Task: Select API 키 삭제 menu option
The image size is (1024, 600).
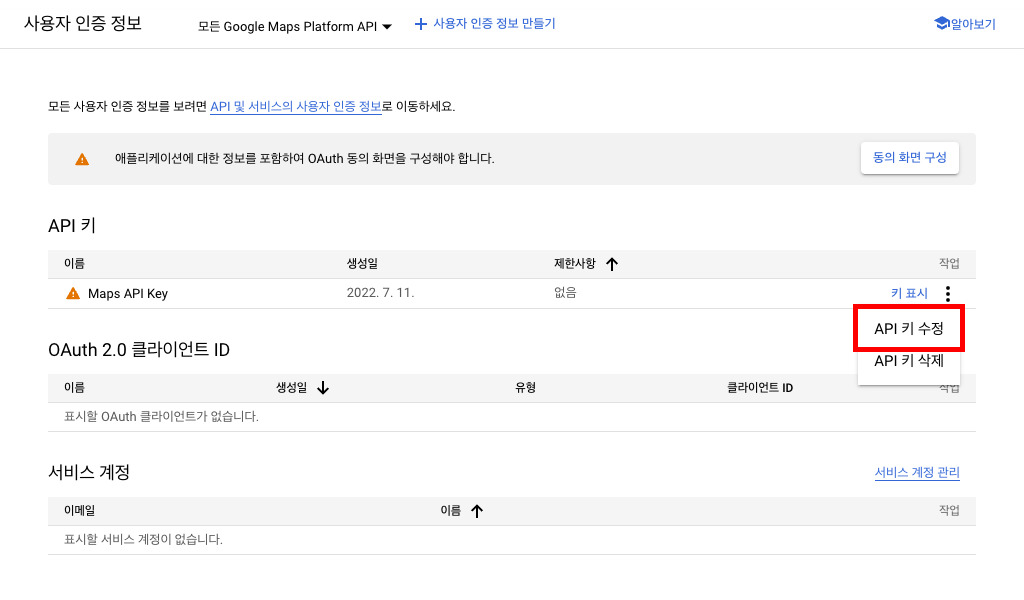Action: point(908,361)
